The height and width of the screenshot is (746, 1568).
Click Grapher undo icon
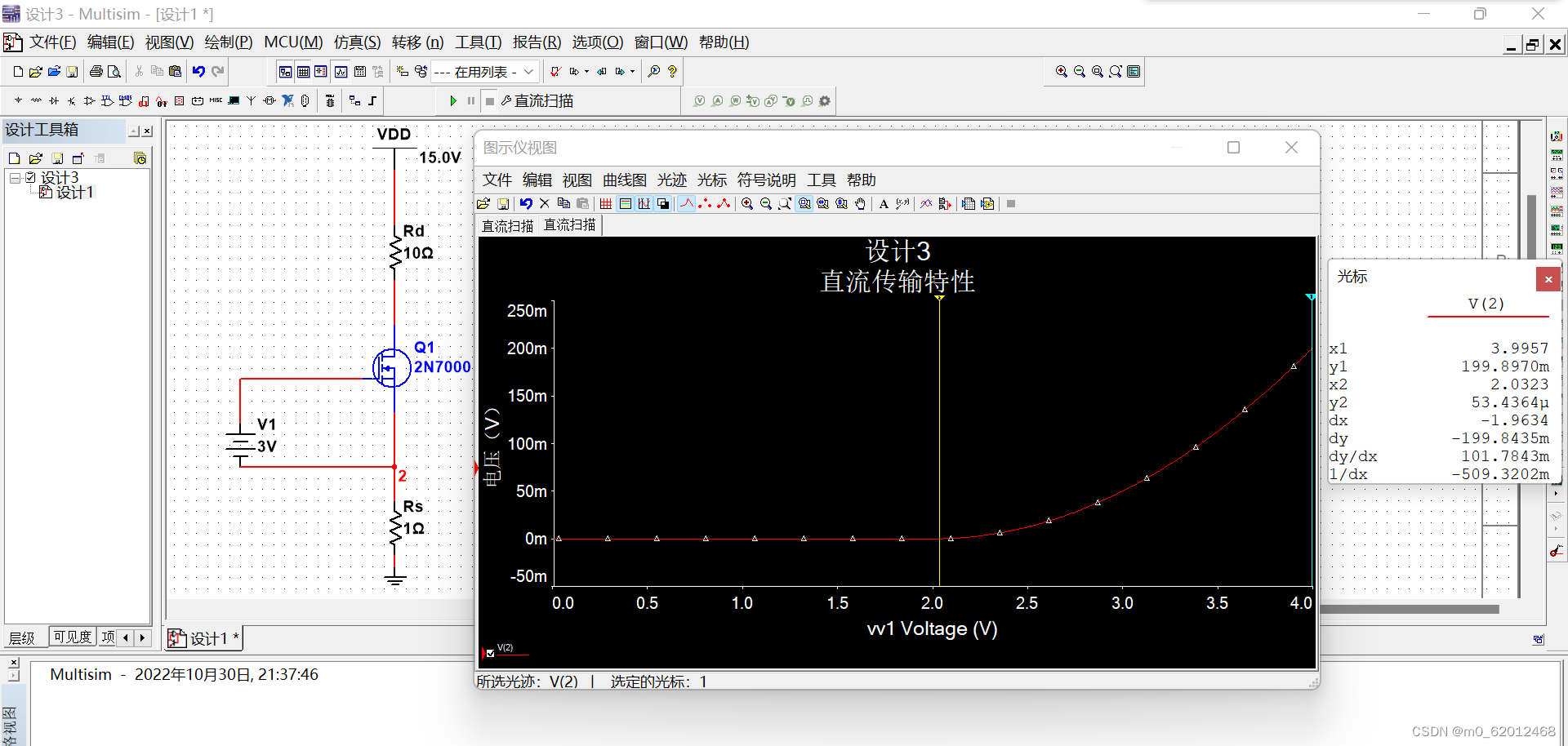[x=526, y=204]
